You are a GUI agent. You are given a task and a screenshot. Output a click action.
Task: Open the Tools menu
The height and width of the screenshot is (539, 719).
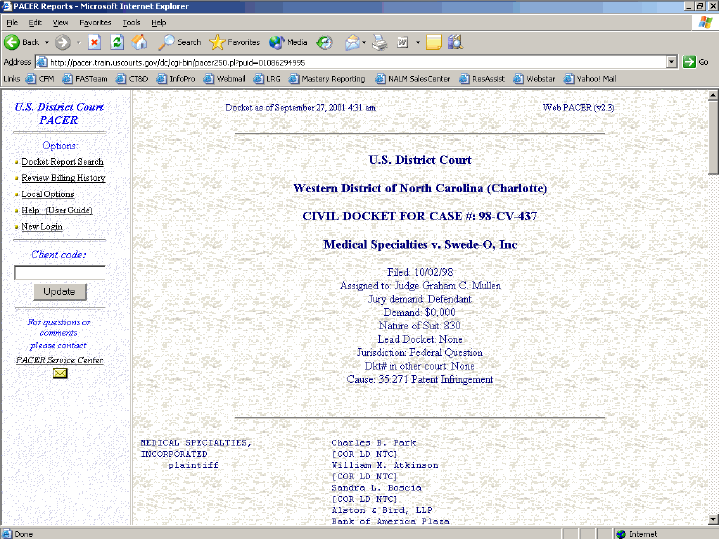tap(131, 22)
